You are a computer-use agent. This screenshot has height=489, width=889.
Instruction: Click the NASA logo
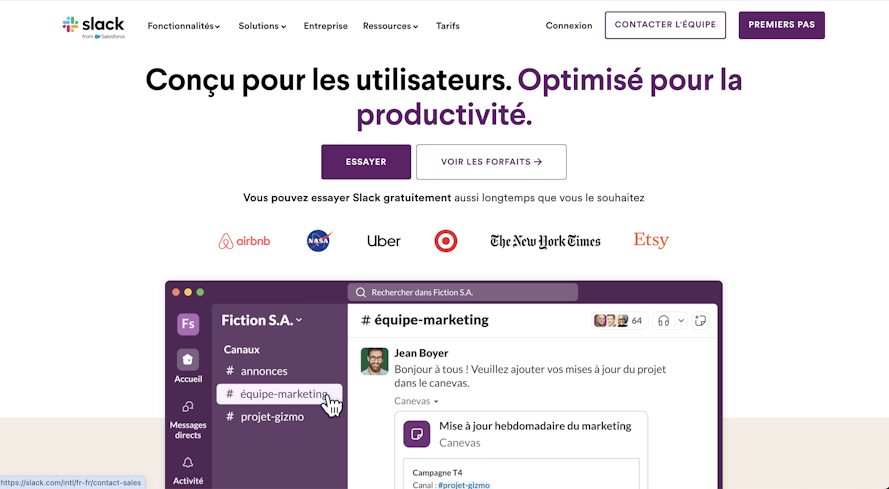pyautogui.click(x=319, y=241)
